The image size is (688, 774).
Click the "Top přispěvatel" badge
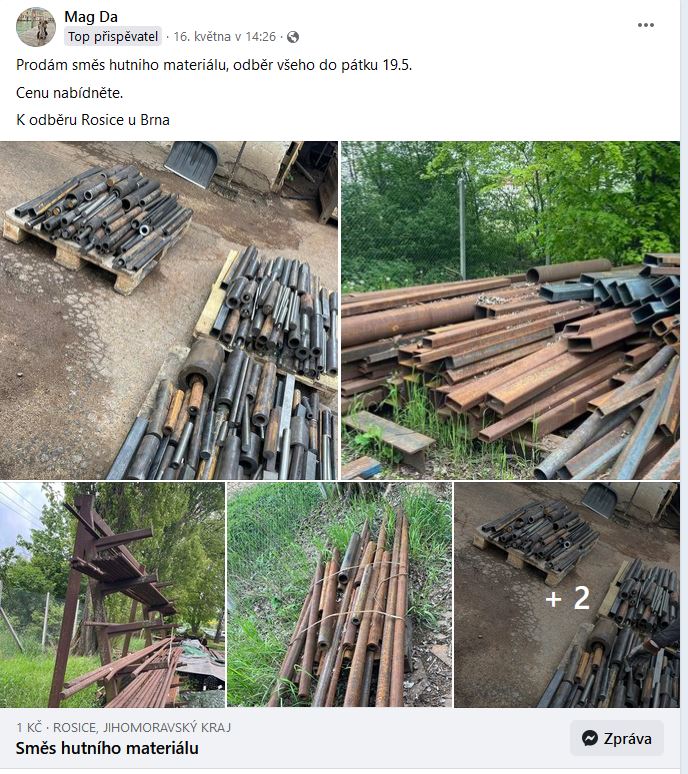click(113, 37)
